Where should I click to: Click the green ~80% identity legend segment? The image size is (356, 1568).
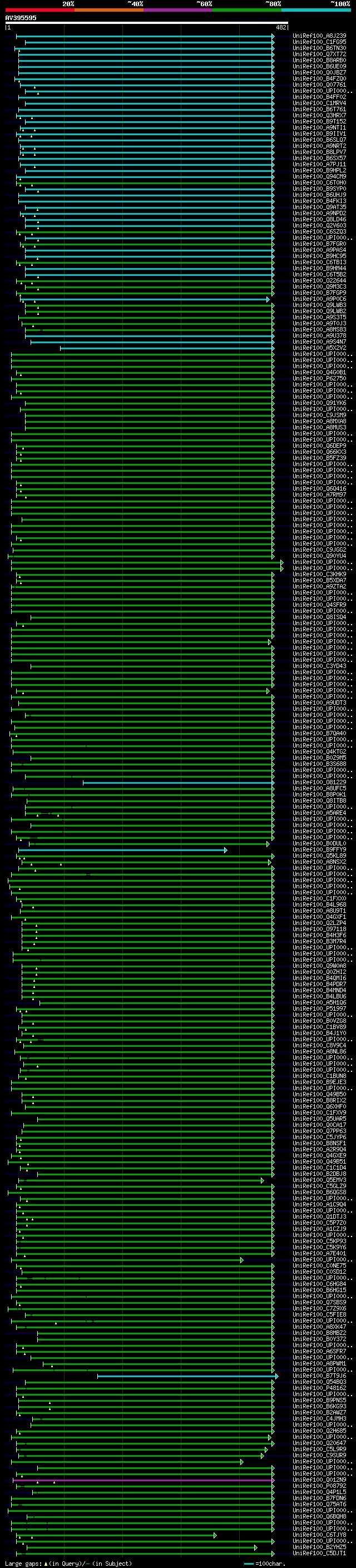point(247,10)
